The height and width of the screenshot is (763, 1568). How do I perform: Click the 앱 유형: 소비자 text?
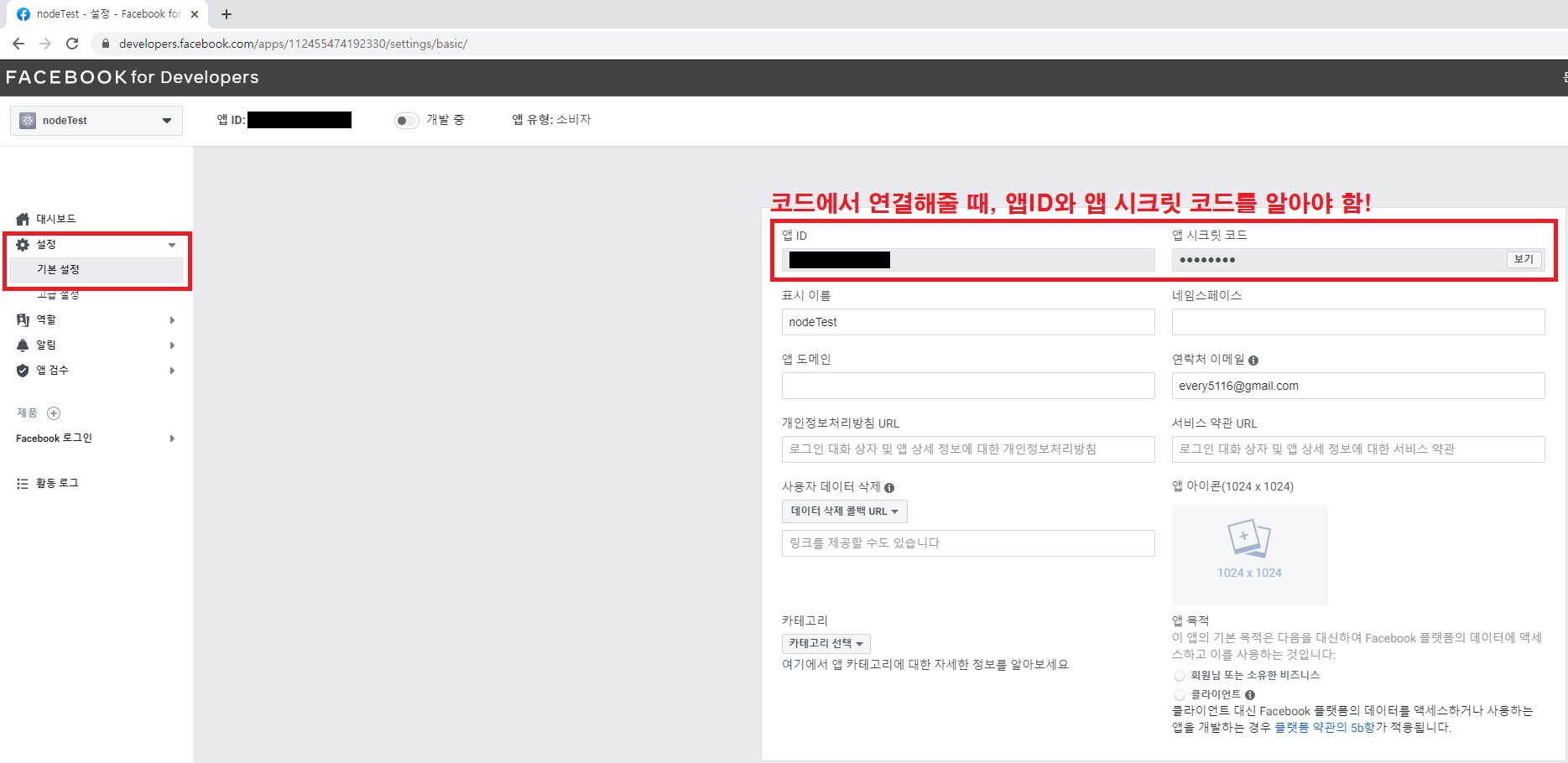551,120
